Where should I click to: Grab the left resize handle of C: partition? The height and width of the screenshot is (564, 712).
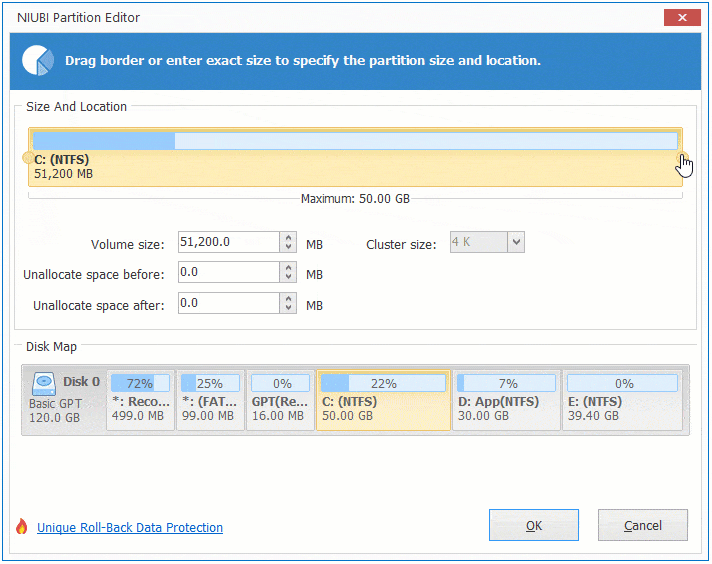(x=27, y=157)
